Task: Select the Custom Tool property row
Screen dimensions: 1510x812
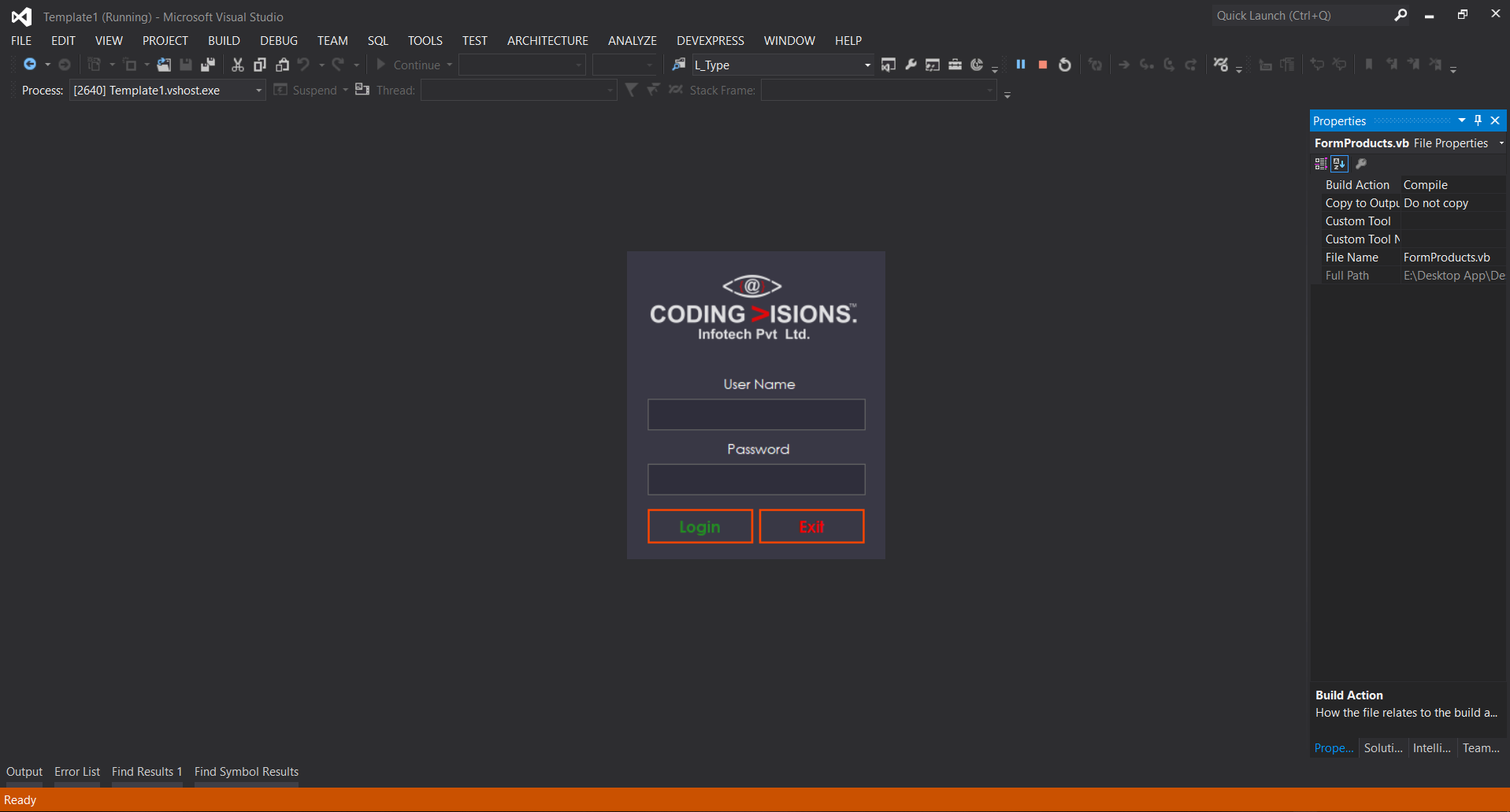Action: (x=1409, y=221)
